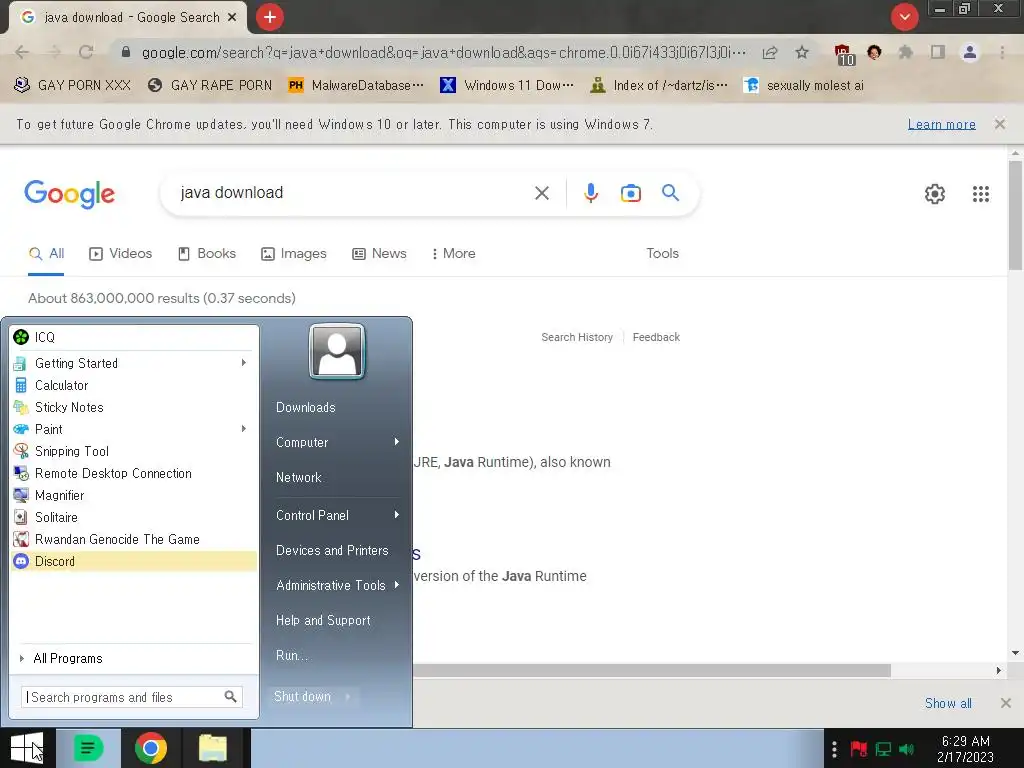Switch to the Videos results tab
The image size is (1024, 768).
[x=121, y=253]
